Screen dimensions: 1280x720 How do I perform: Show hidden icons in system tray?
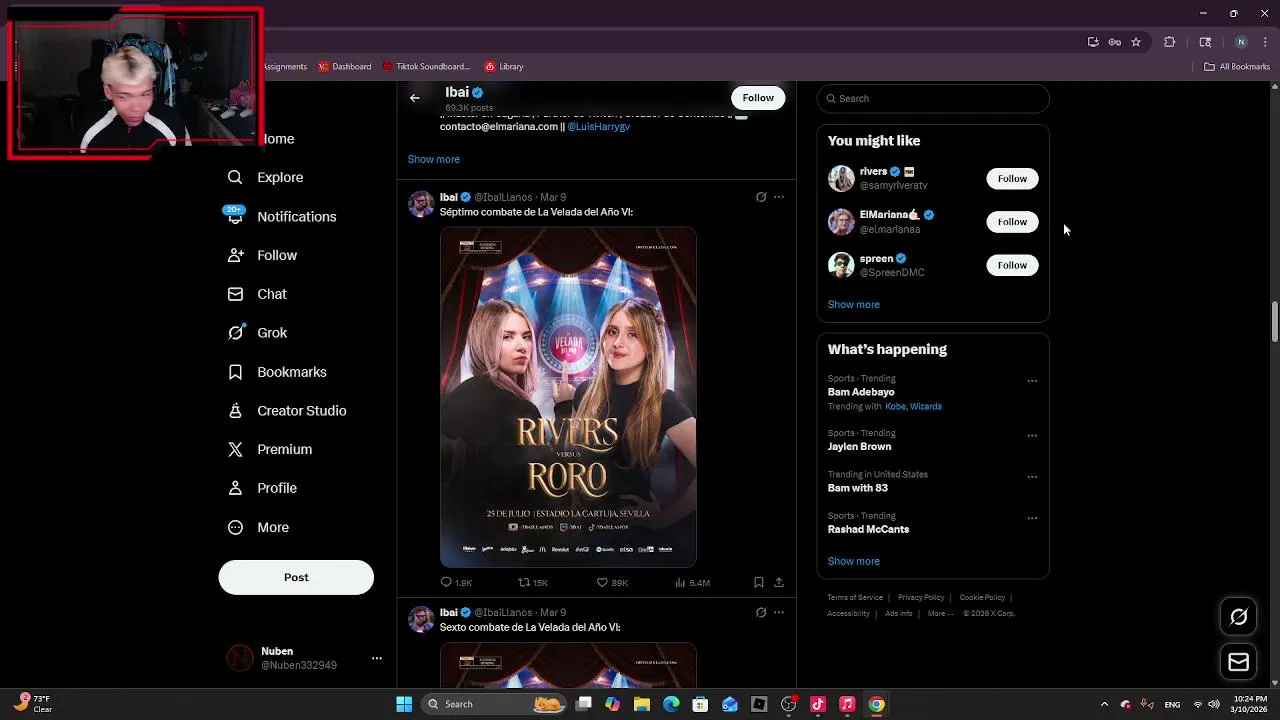tap(1104, 704)
